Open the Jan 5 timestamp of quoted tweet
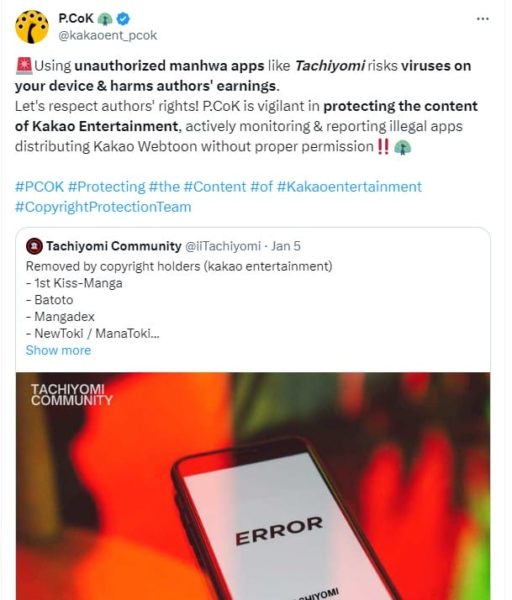Image resolution: width=512 pixels, height=600 pixels. 286,246
